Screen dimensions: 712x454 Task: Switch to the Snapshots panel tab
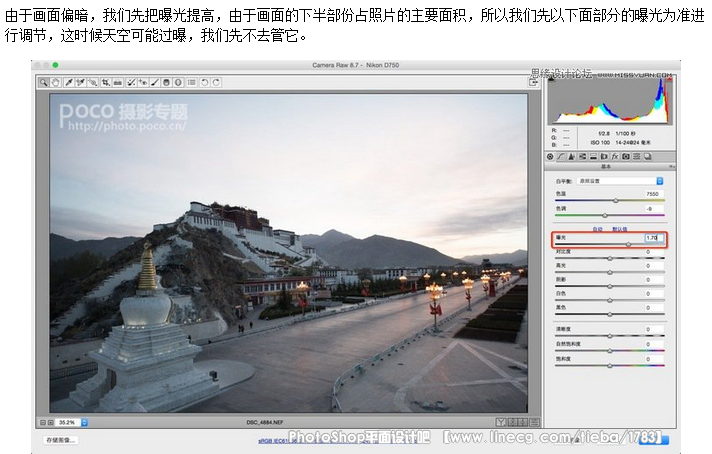[648, 157]
